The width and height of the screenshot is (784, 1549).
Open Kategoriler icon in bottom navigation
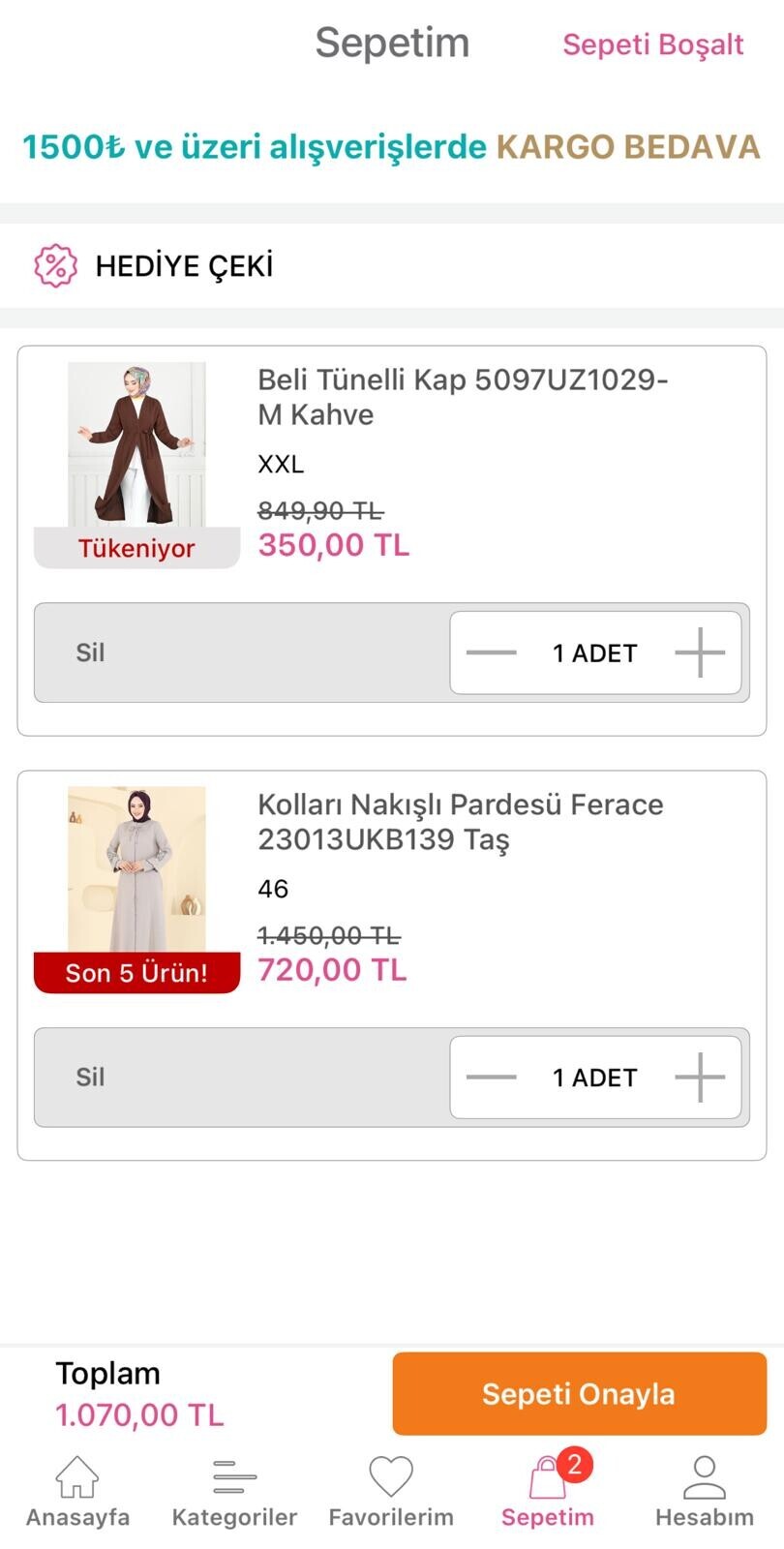pos(234,1477)
